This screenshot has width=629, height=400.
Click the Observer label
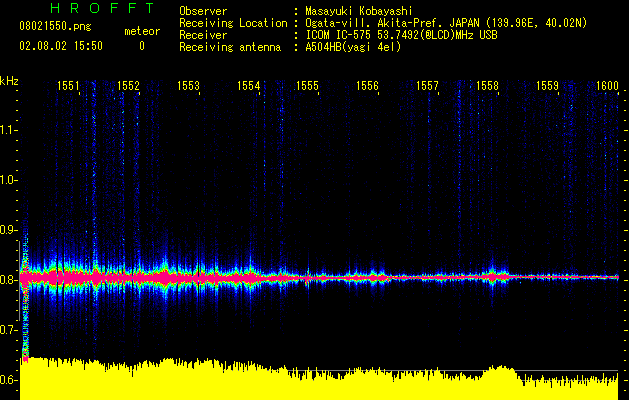(203, 11)
